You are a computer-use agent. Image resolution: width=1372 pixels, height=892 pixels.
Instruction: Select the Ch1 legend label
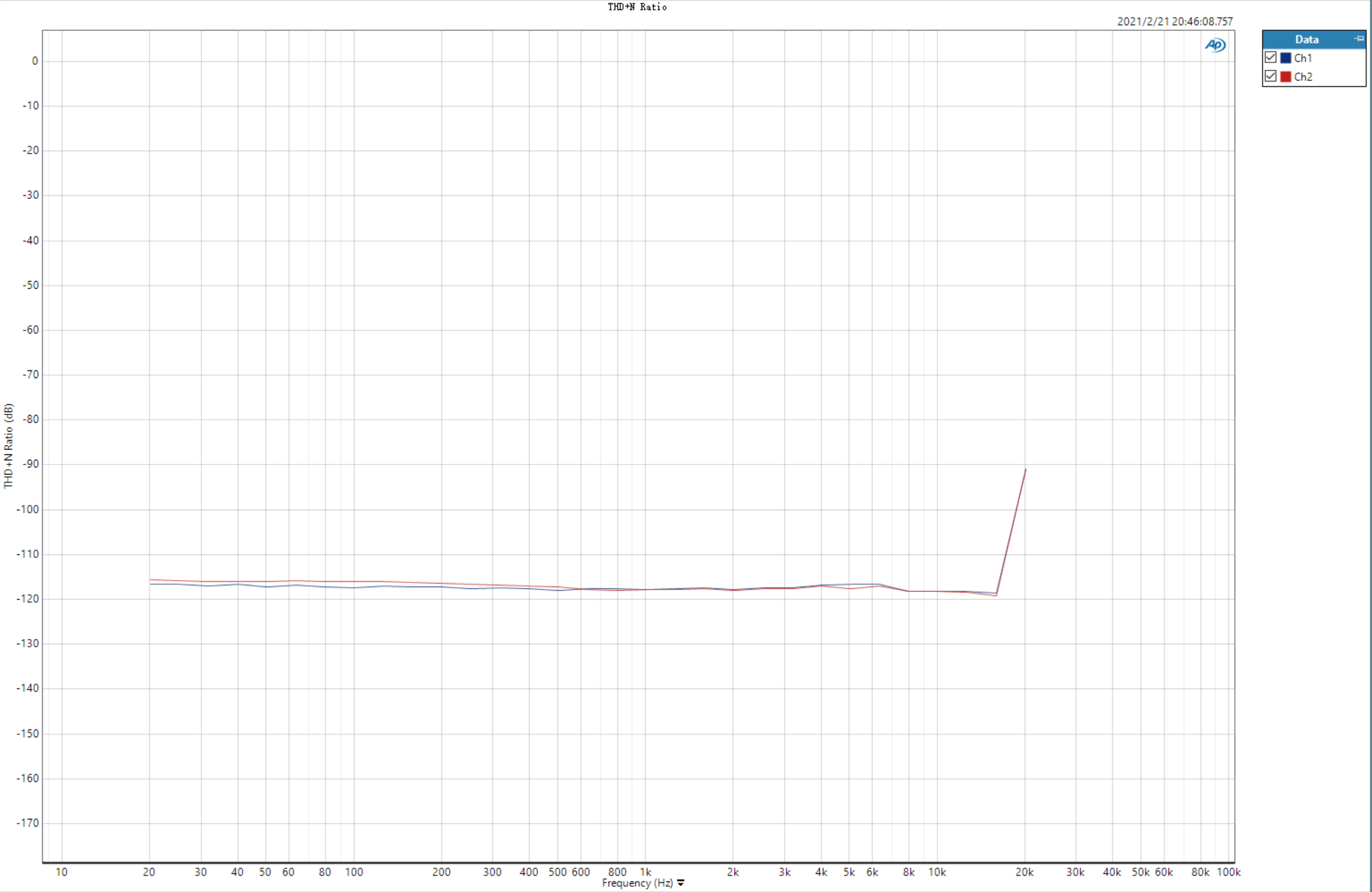(1302, 58)
